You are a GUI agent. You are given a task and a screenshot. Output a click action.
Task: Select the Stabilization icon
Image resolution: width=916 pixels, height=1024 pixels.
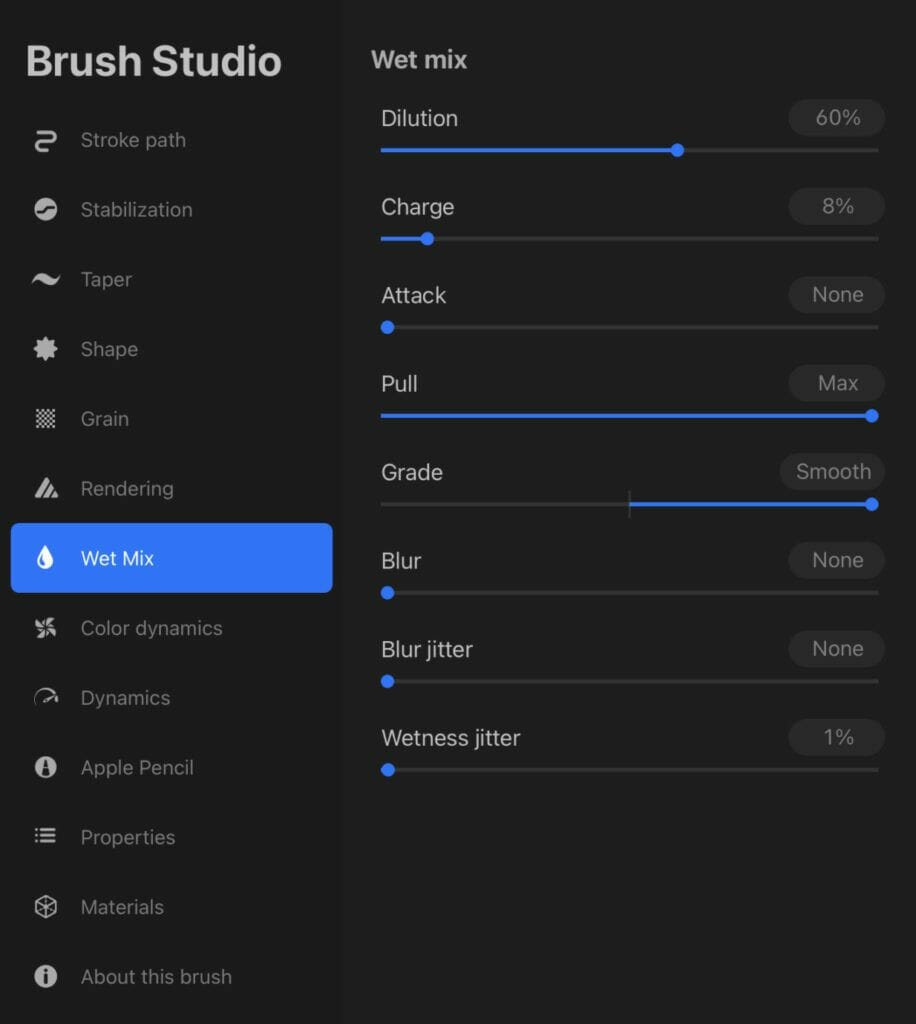tap(46, 210)
